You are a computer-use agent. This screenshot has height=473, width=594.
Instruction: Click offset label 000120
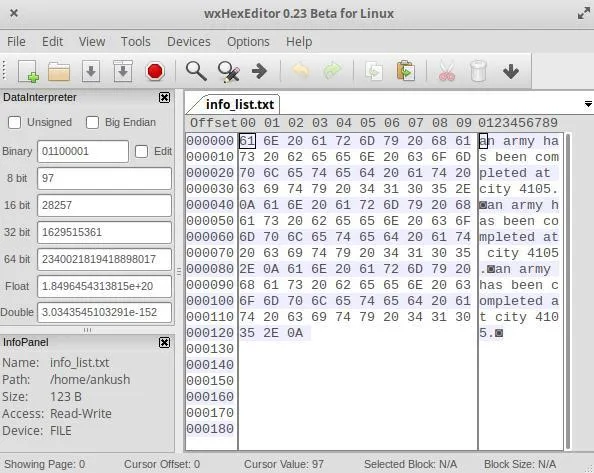[210, 333]
